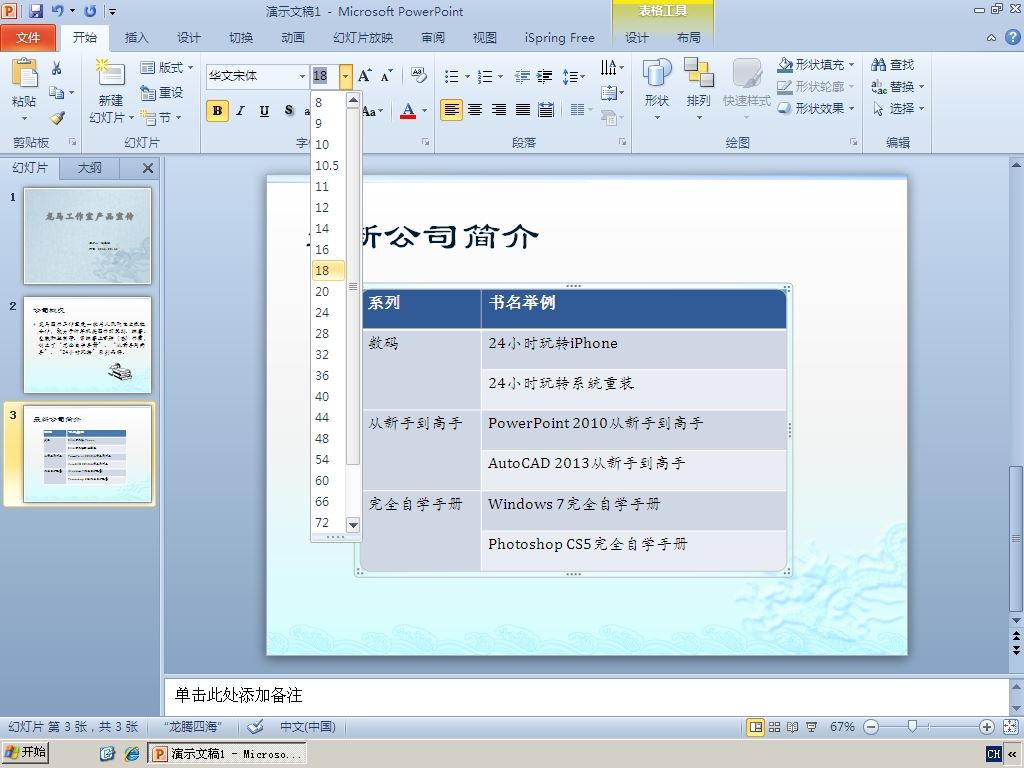Switch to Slide Sorter view in status bar
1024x768 pixels.
774,727
